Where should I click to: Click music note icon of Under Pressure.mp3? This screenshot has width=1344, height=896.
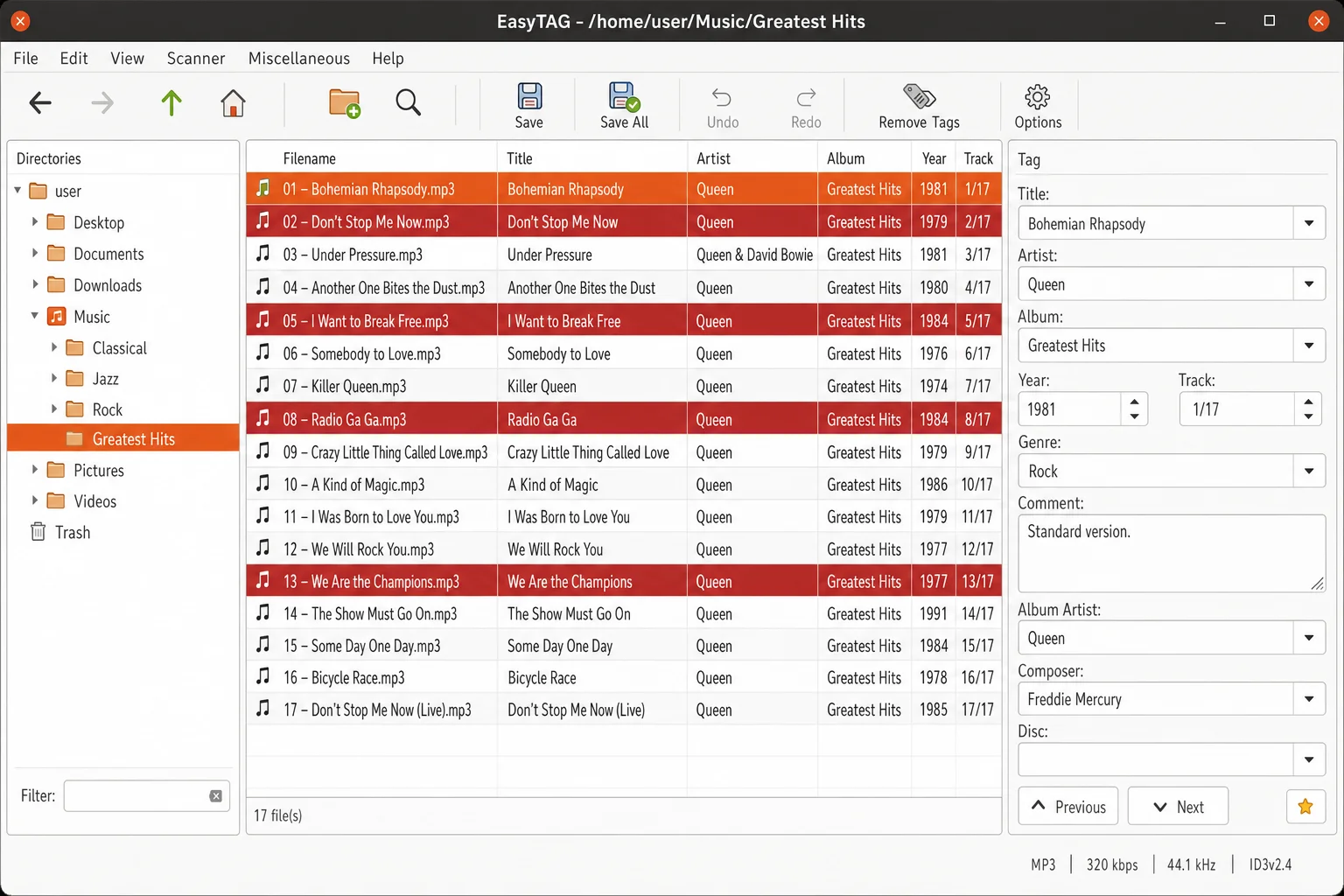point(262,254)
